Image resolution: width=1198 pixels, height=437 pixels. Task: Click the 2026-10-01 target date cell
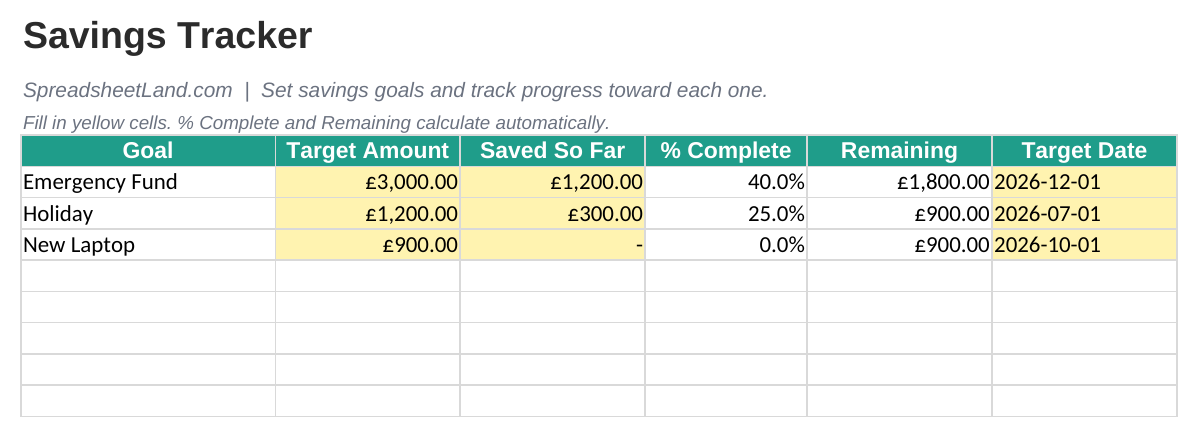point(1084,244)
